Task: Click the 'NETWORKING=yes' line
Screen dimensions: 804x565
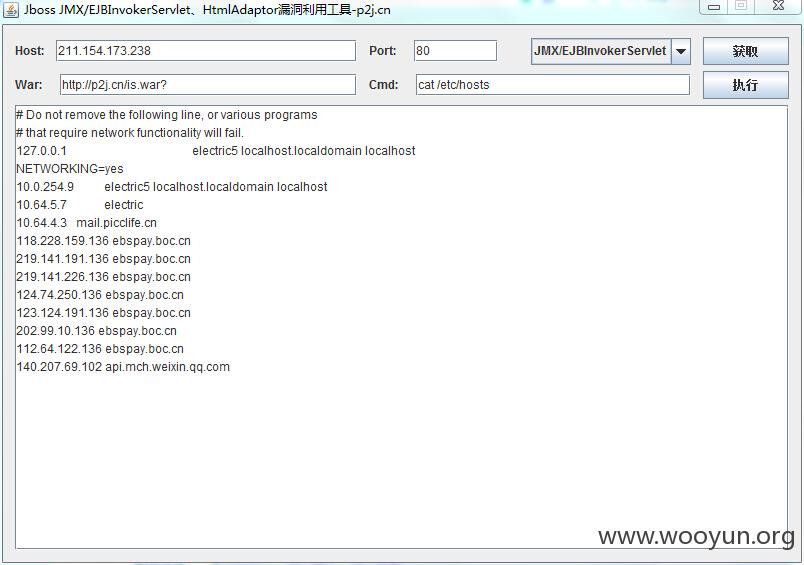Action: 70,169
